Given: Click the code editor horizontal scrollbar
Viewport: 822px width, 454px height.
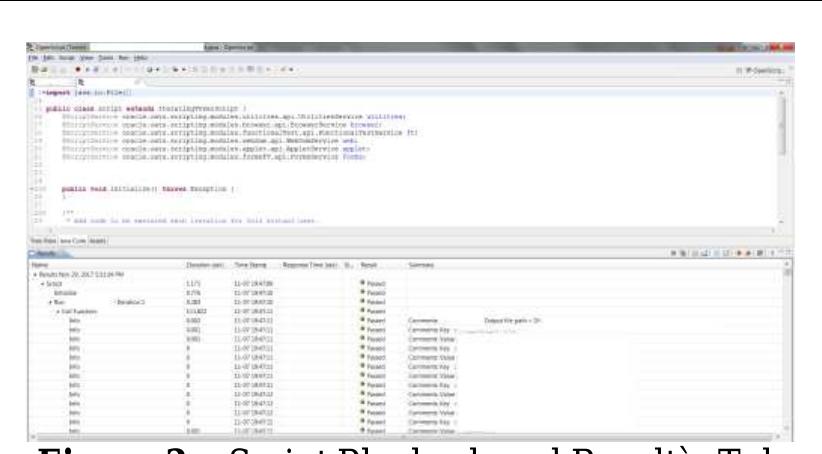Looking at the screenshot, I should click(412, 230).
